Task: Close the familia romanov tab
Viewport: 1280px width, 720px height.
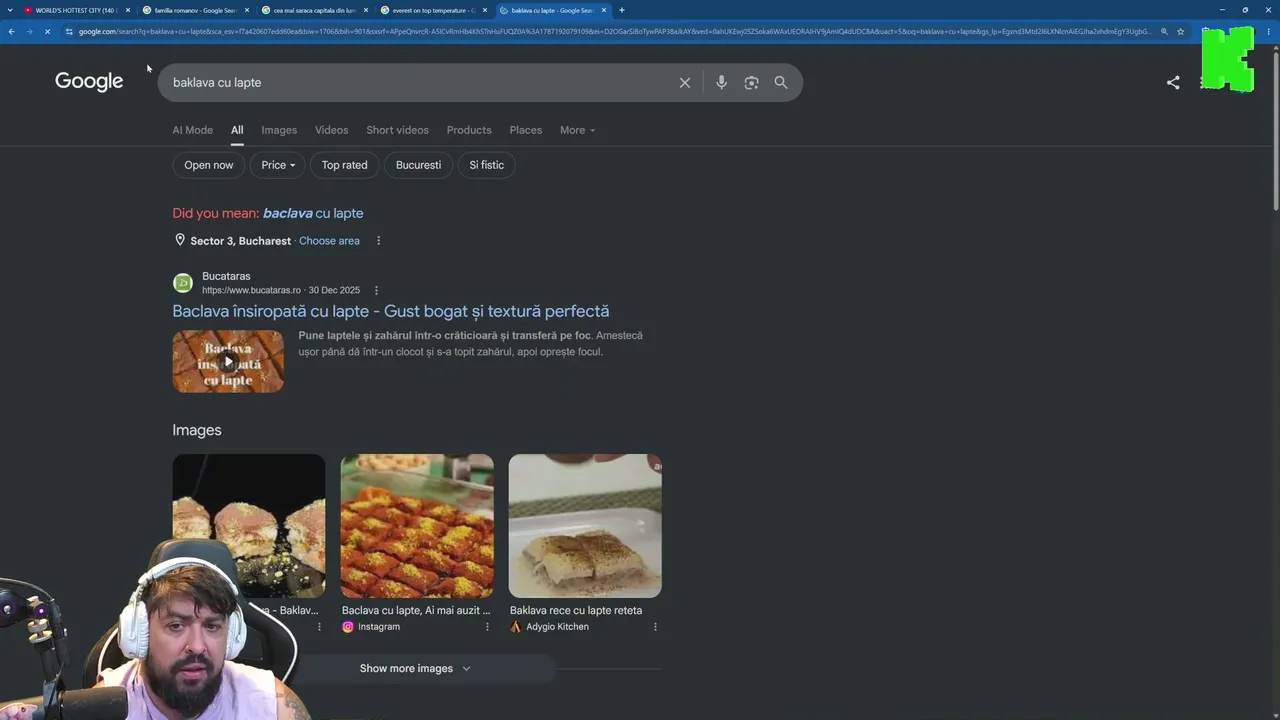Action: [247, 10]
